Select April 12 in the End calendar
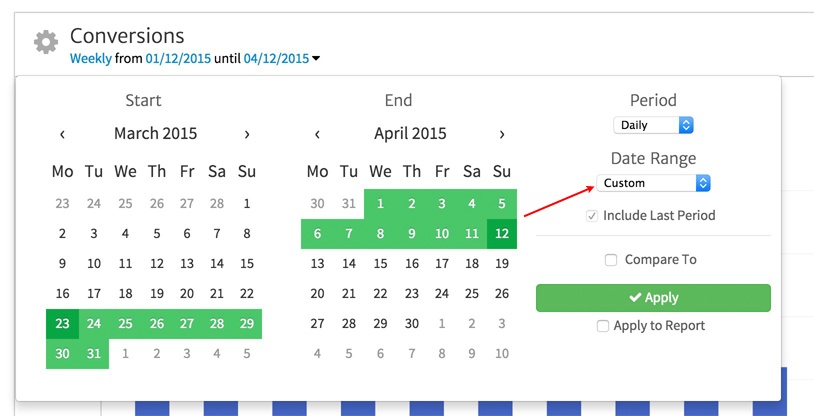 click(x=502, y=234)
